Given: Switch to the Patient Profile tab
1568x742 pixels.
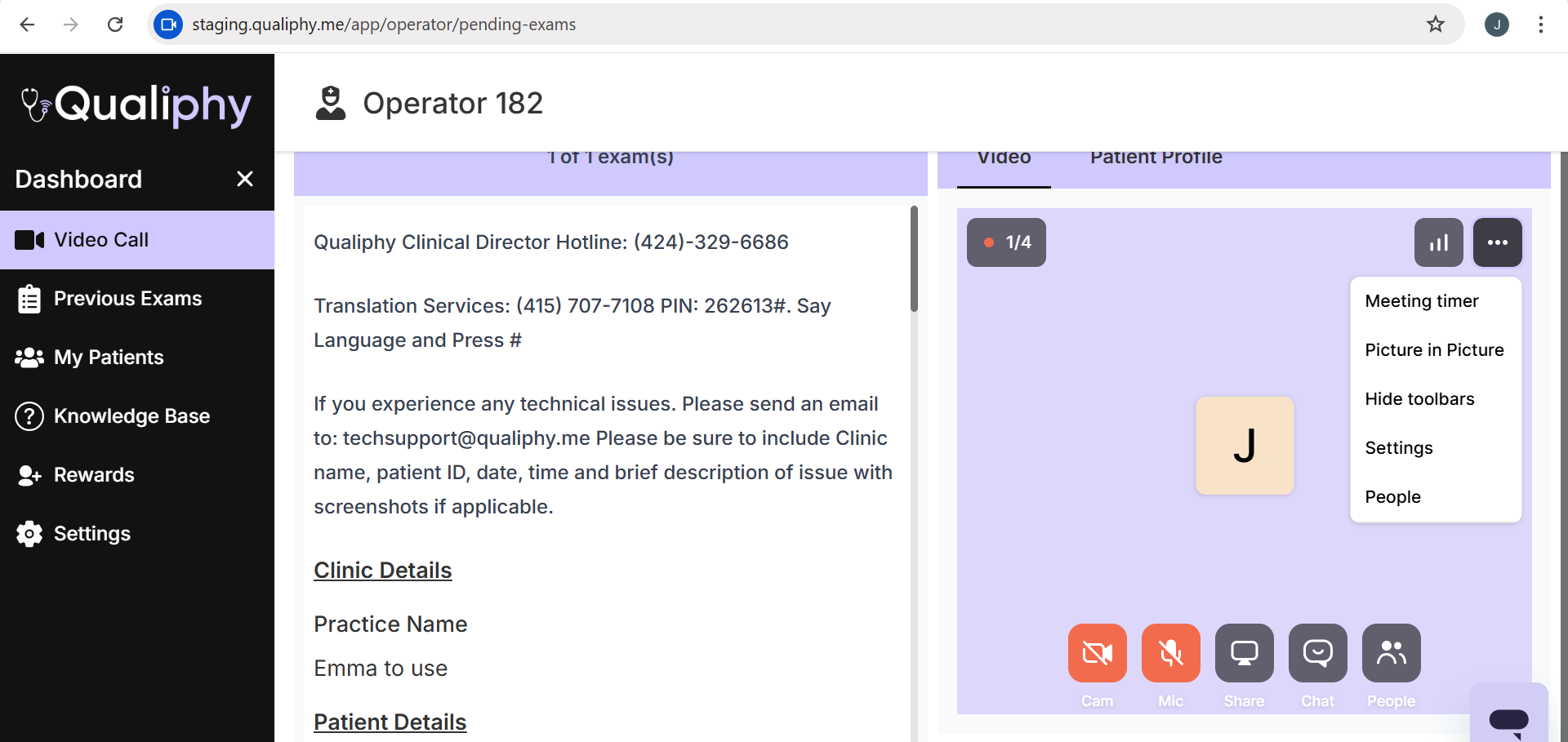Looking at the screenshot, I should pyautogui.click(x=1156, y=158).
